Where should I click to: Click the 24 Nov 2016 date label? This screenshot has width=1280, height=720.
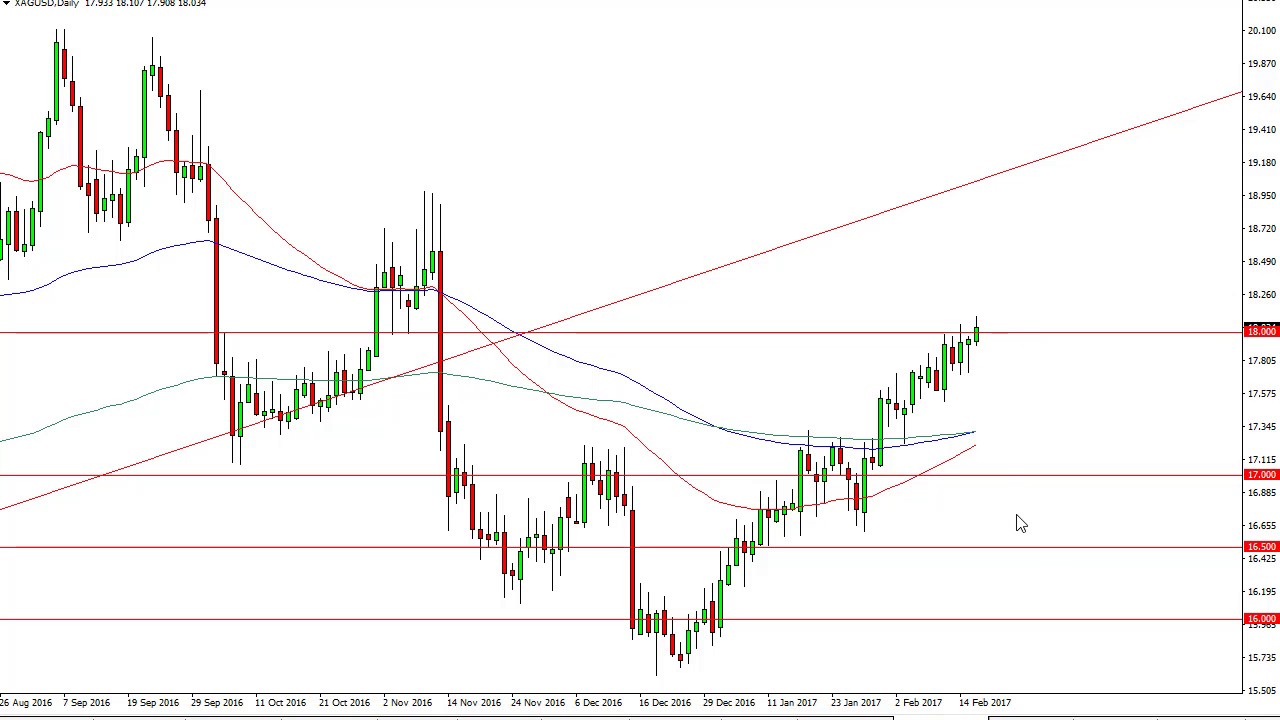[x=537, y=703]
